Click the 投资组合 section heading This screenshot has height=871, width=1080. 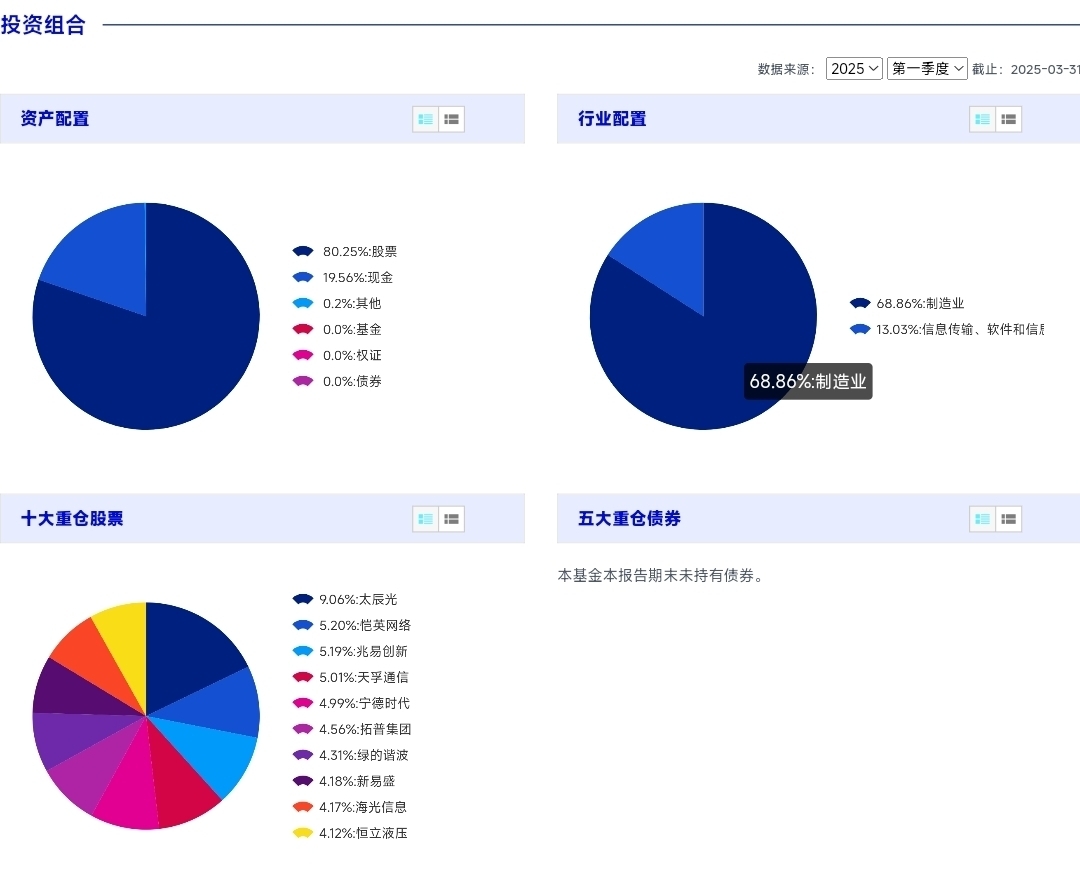[x=43, y=25]
